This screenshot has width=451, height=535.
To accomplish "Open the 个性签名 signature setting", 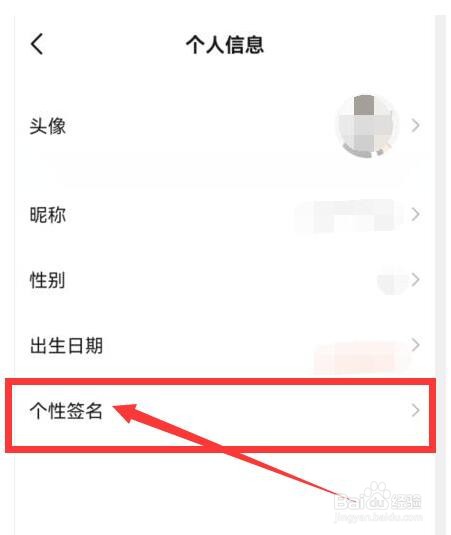I will pyautogui.click(x=220, y=415).
